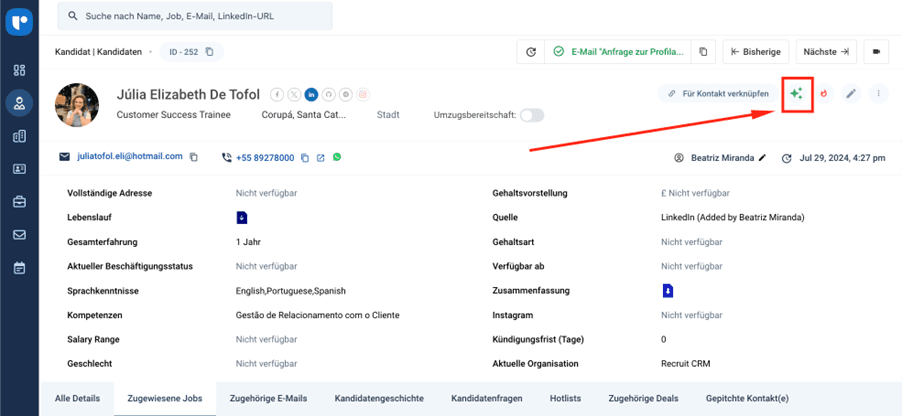Click the Kandidat | Kandidaten breadcrumb
The height and width of the screenshot is (416, 902).
point(98,52)
